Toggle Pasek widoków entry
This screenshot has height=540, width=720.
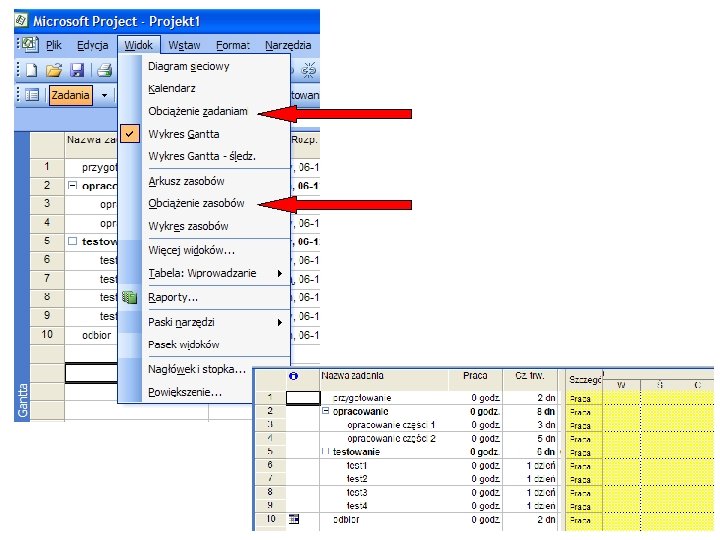pyautogui.click(x=184, y=344)
